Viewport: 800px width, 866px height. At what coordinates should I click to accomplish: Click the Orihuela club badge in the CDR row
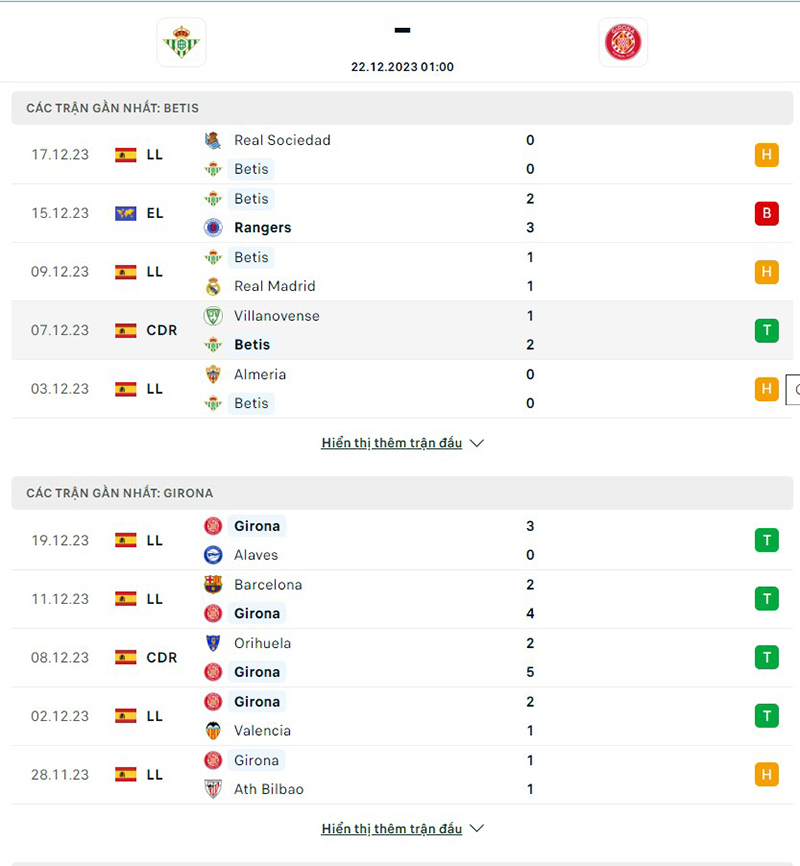point(214,643)
